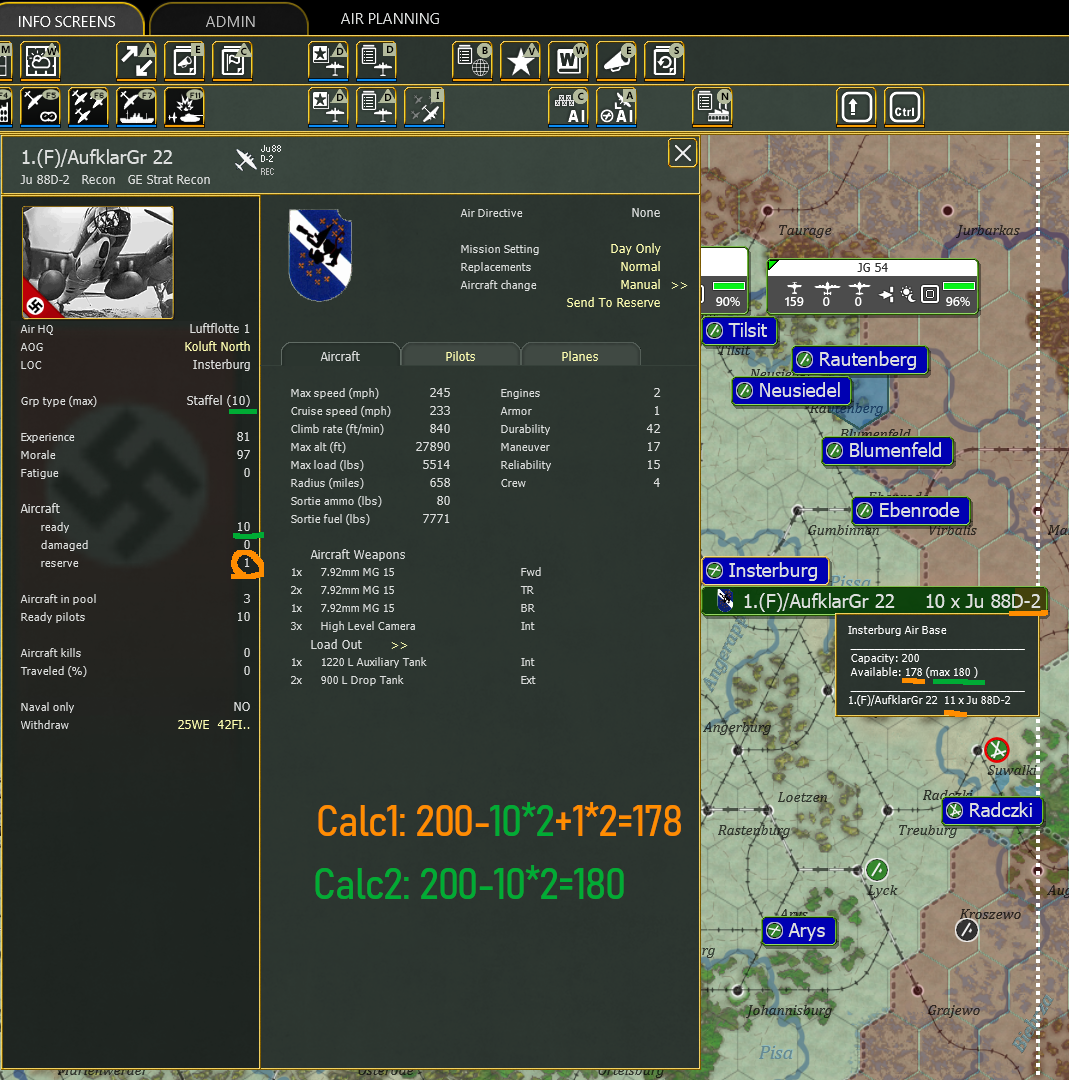
Task: Click the diagonal arrows icon with I badge
Action: click(136, 61)
